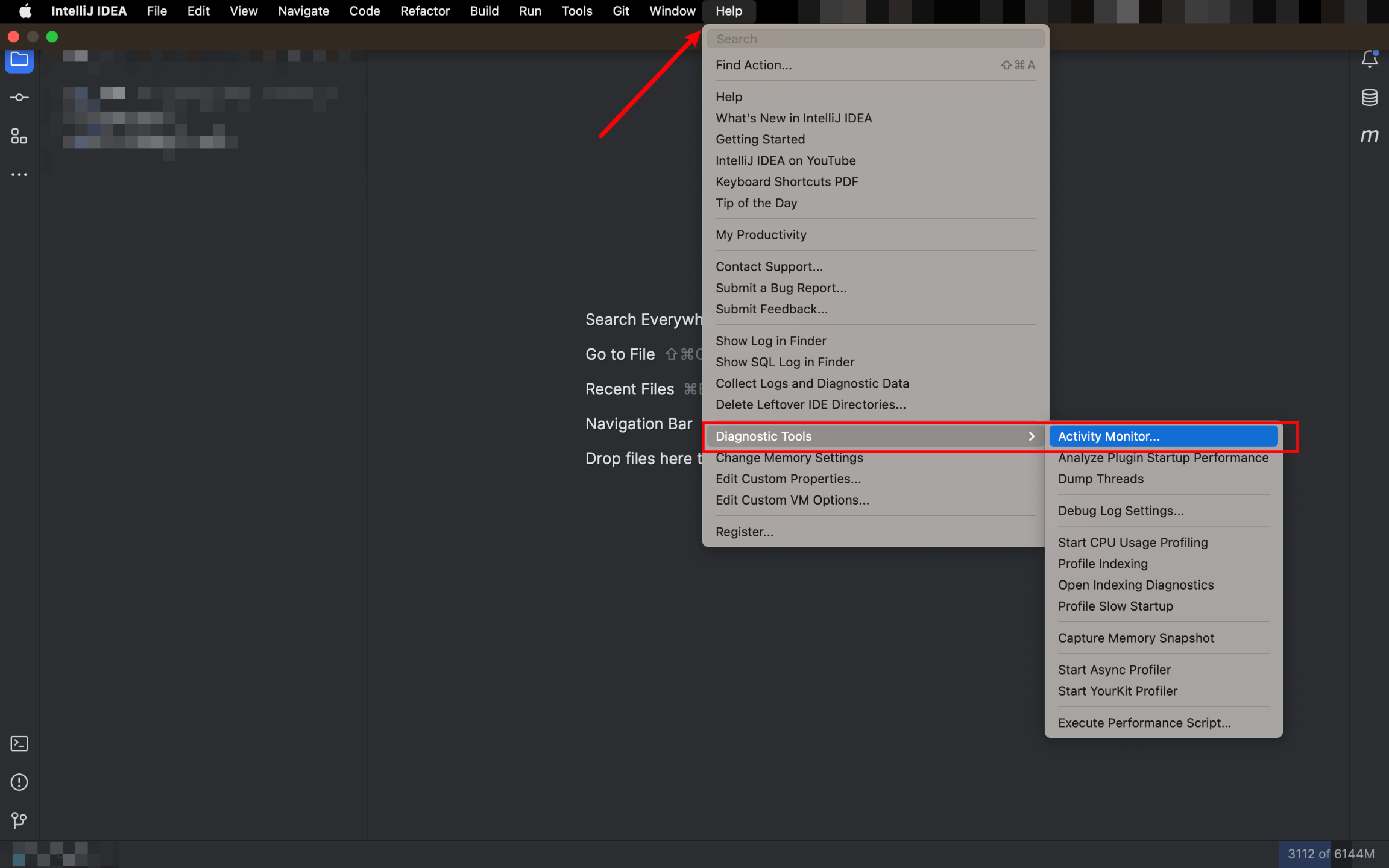Open Debug Log Settings...
The height and width of the screenshot is (868, 1389).
point(1164,511)
